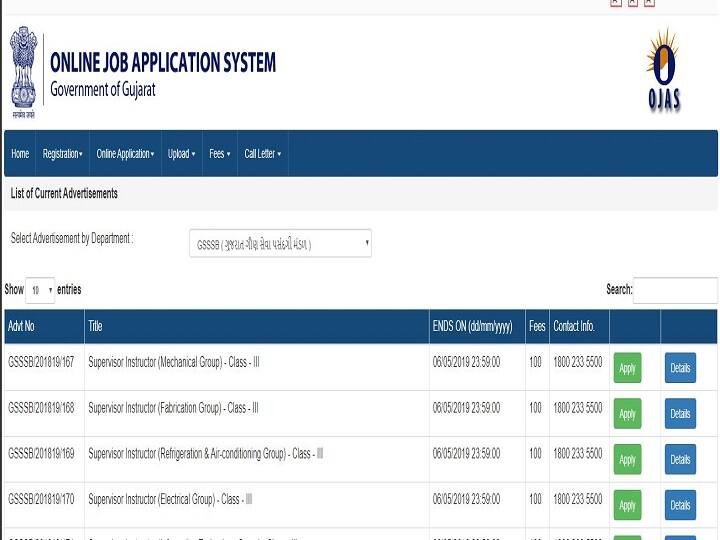This screenshot has width=720, height=540.
Task: Focus the Search input box
Action: [x=674, y=290]
